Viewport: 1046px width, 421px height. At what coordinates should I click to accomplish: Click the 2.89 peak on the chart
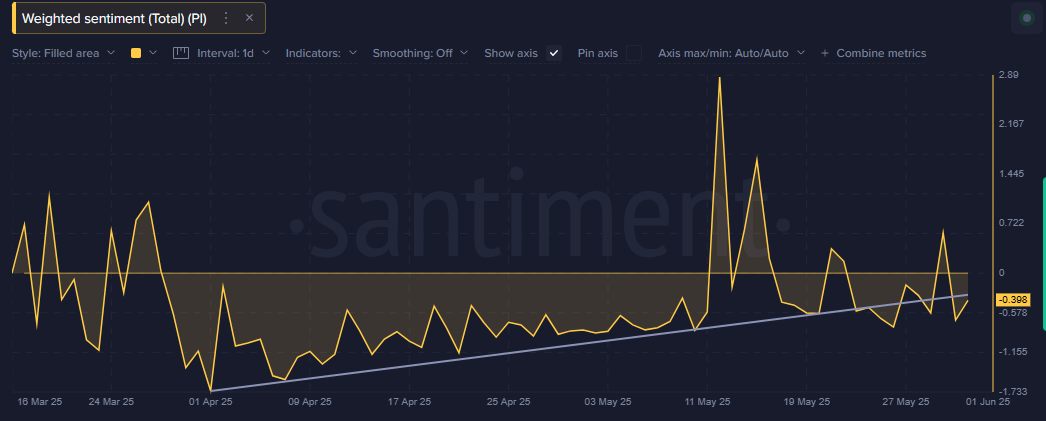tap(719, 79)
